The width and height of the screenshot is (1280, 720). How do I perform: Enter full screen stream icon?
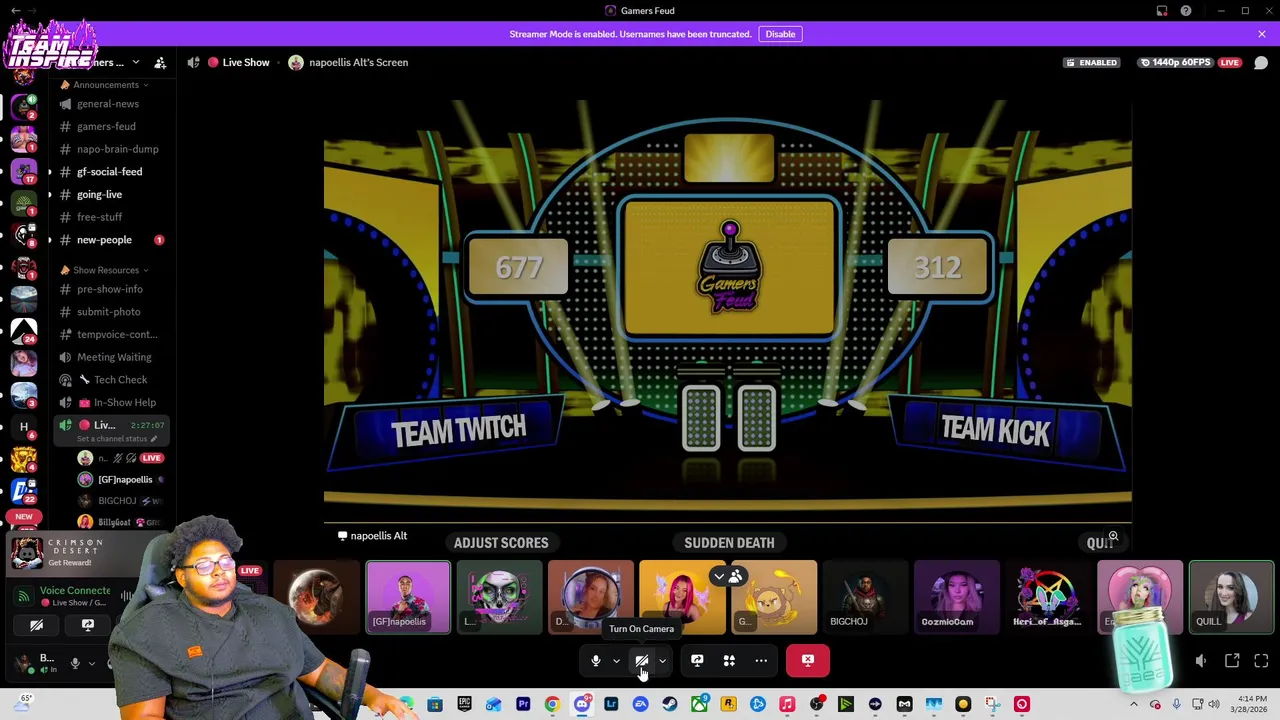(x=1261, y=661)
